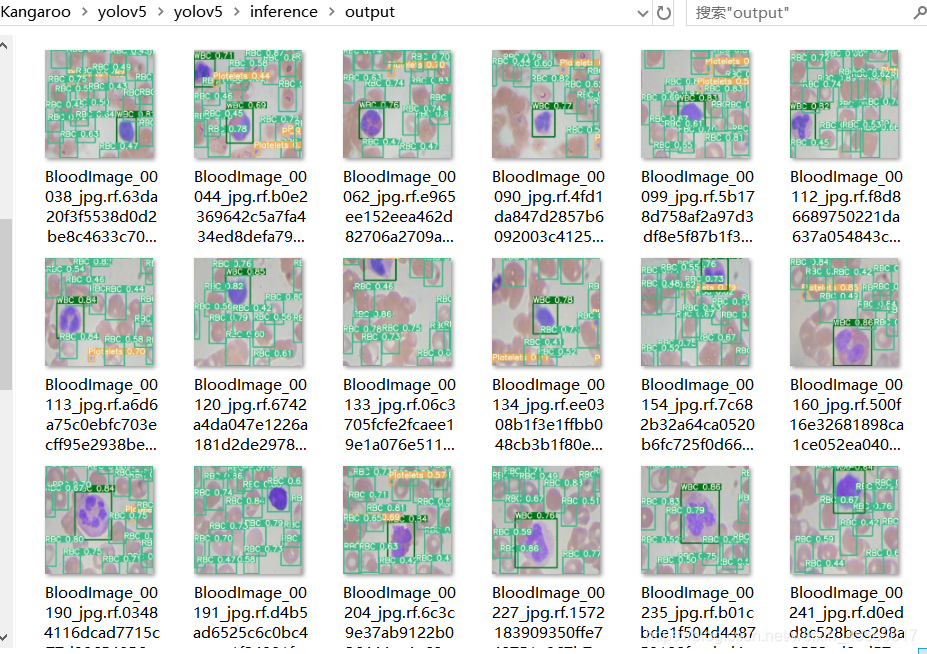
Task: Click the down arrow of left scrollbar
Action: (5, 636)
